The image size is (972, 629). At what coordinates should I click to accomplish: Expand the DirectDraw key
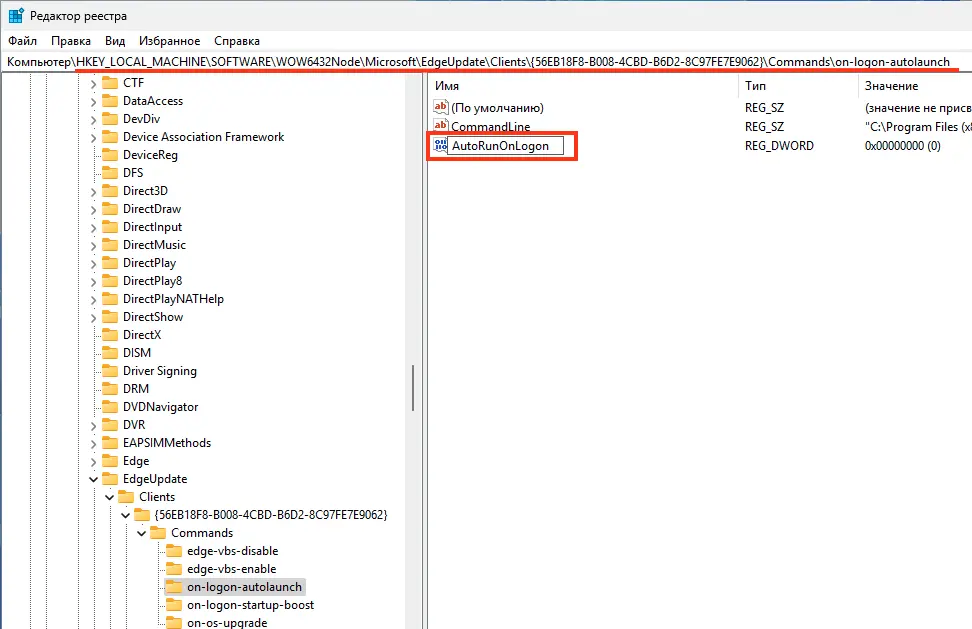pyautogui.click(x=94, y=209)
